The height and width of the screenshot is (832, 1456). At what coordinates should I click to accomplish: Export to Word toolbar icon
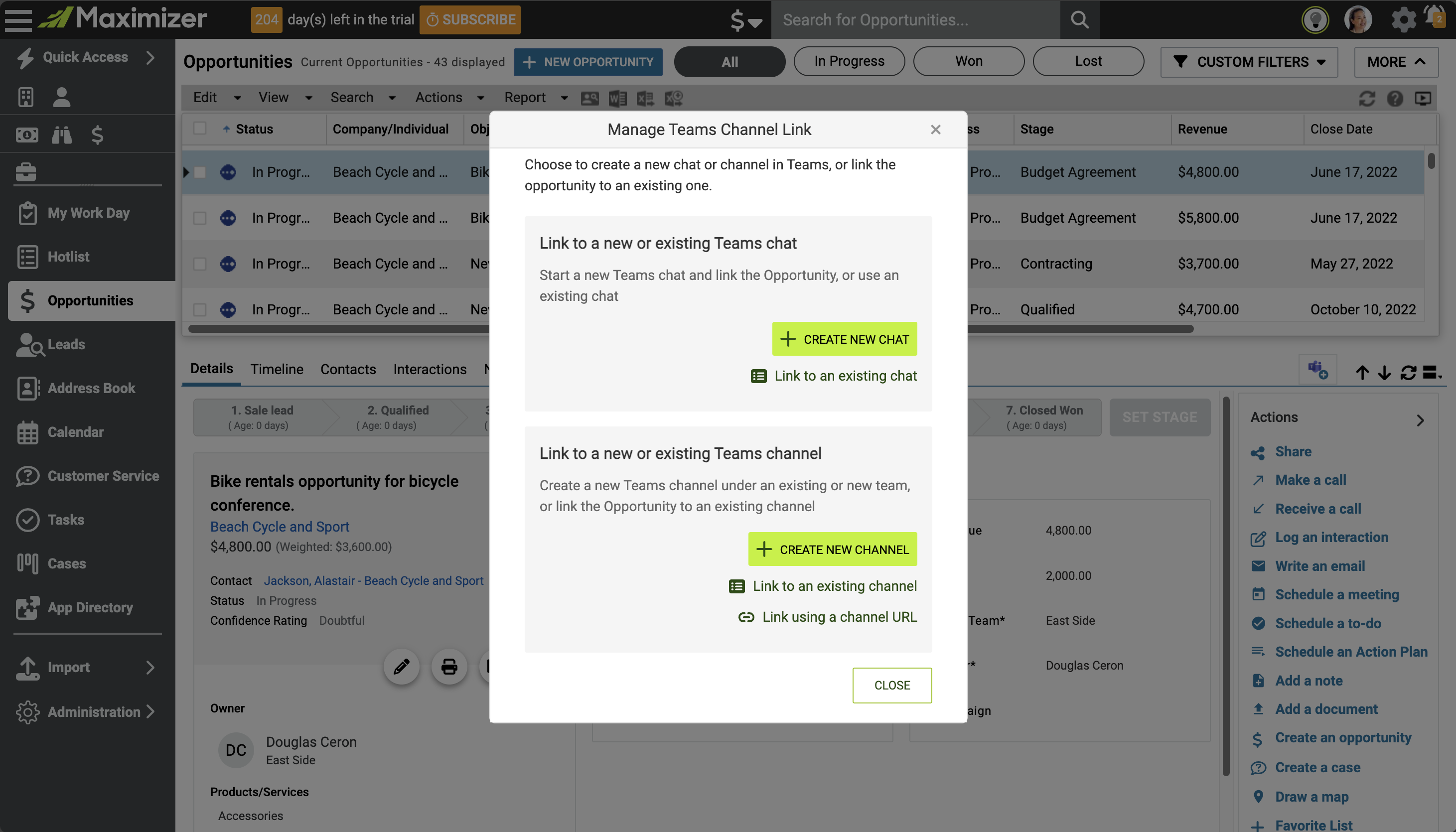618,98
